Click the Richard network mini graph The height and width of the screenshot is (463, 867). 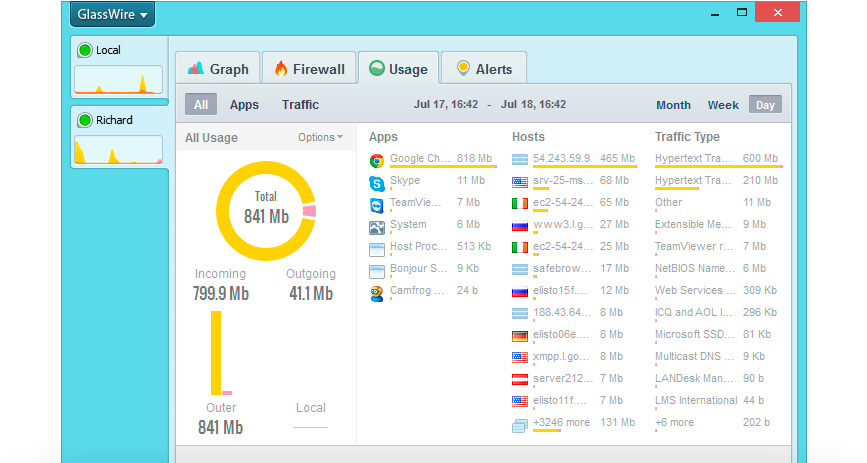tap(118, 149)
